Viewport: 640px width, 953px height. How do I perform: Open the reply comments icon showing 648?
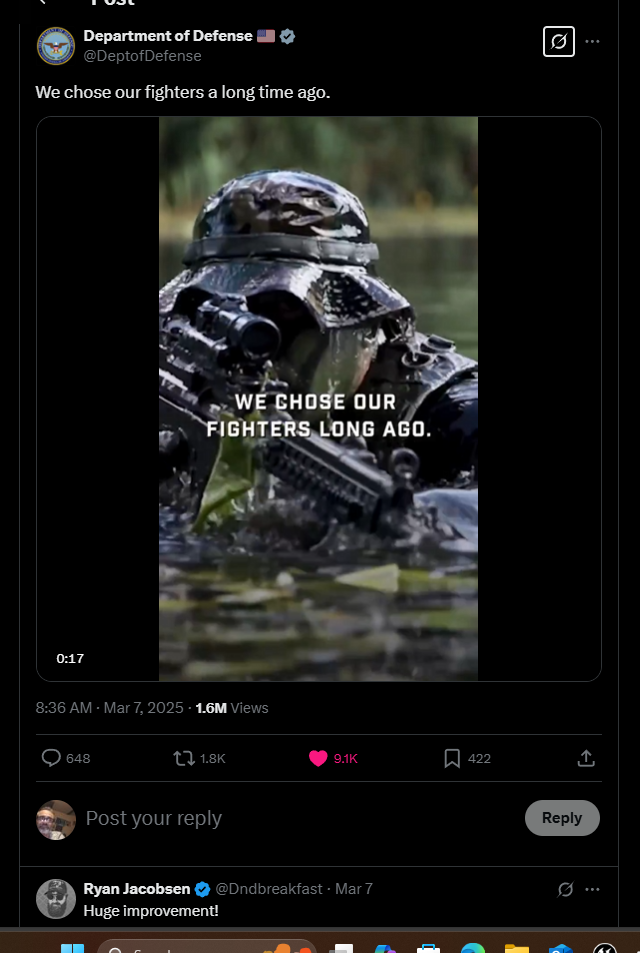pos(51,758)
